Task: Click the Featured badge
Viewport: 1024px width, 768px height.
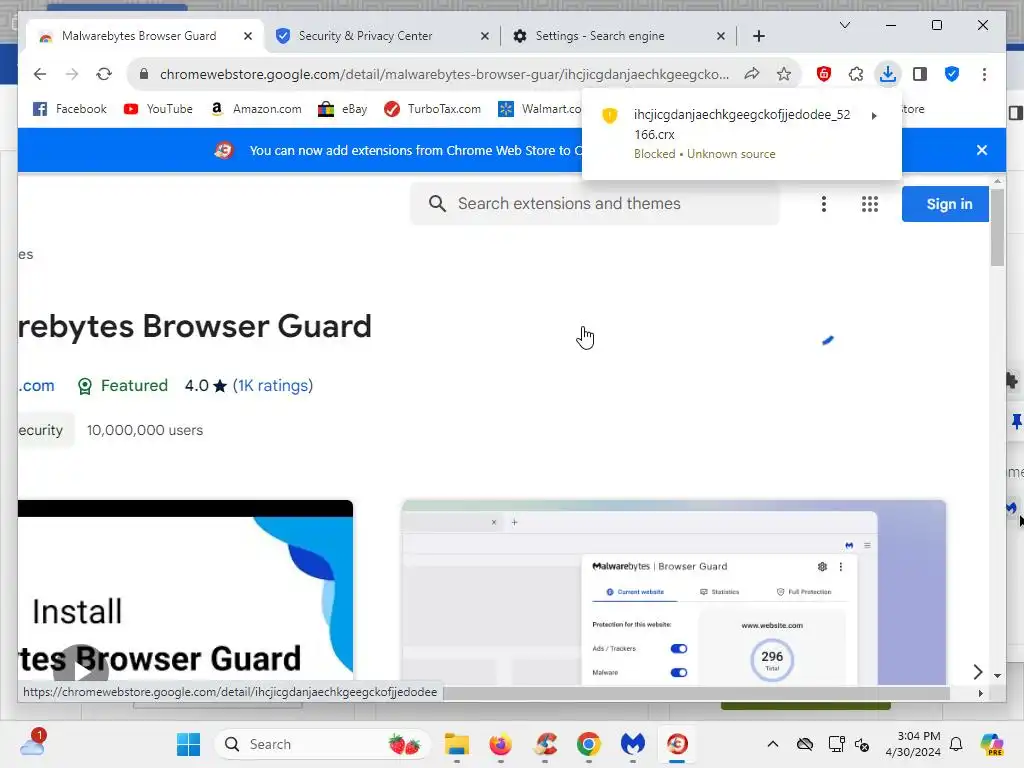Action: (x=122, y=386)
